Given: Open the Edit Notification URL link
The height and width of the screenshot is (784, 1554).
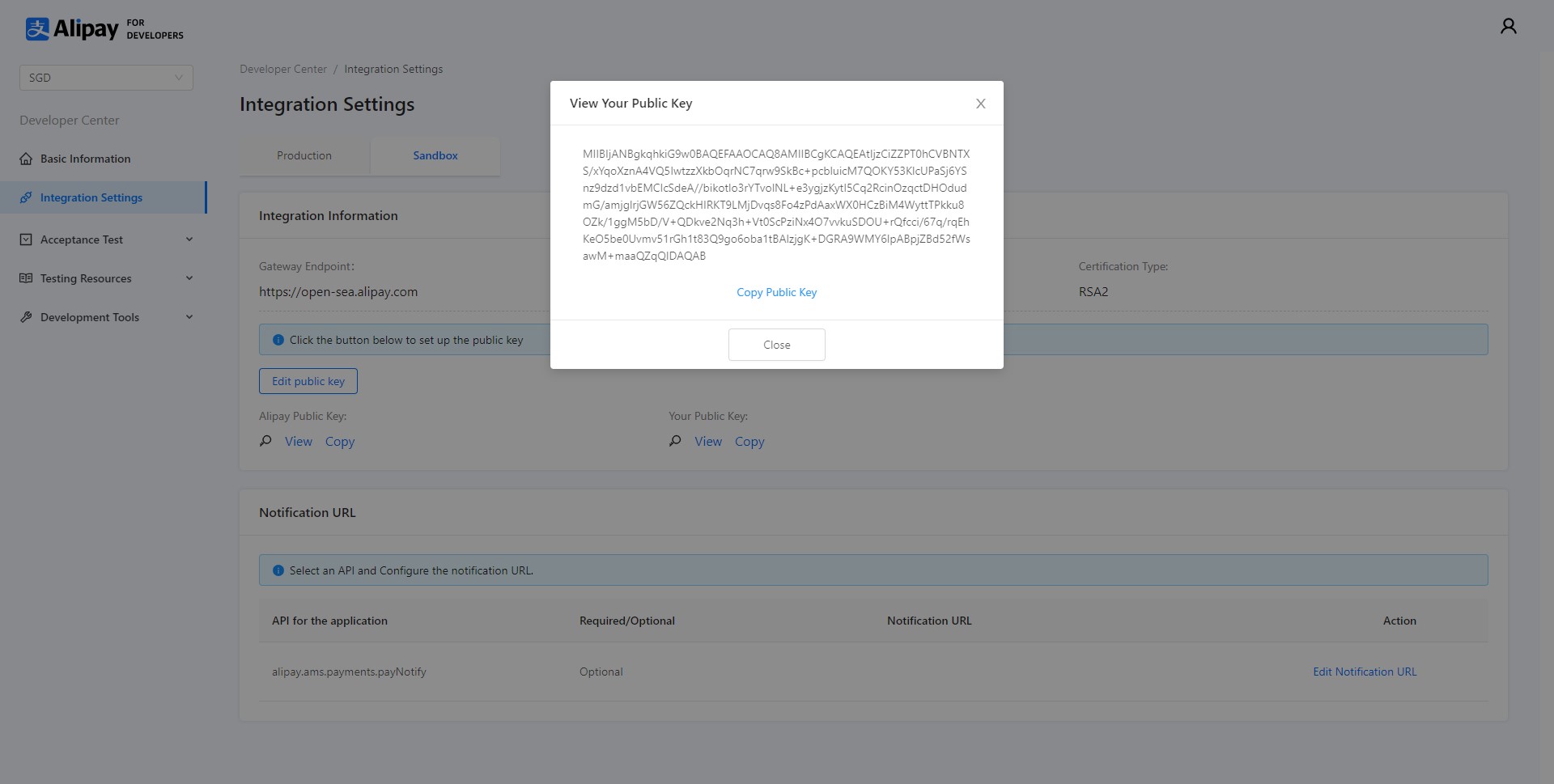Looking at the screenshot, I should coord(1365,672).
